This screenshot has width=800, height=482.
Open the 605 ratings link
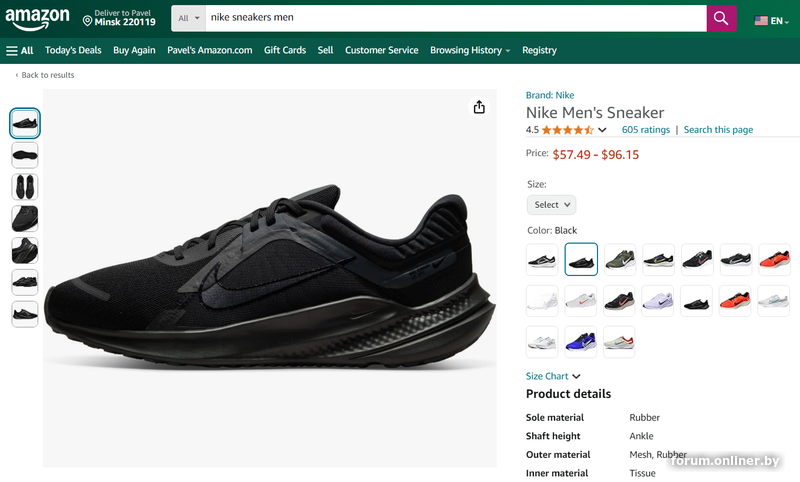point(645,130)
